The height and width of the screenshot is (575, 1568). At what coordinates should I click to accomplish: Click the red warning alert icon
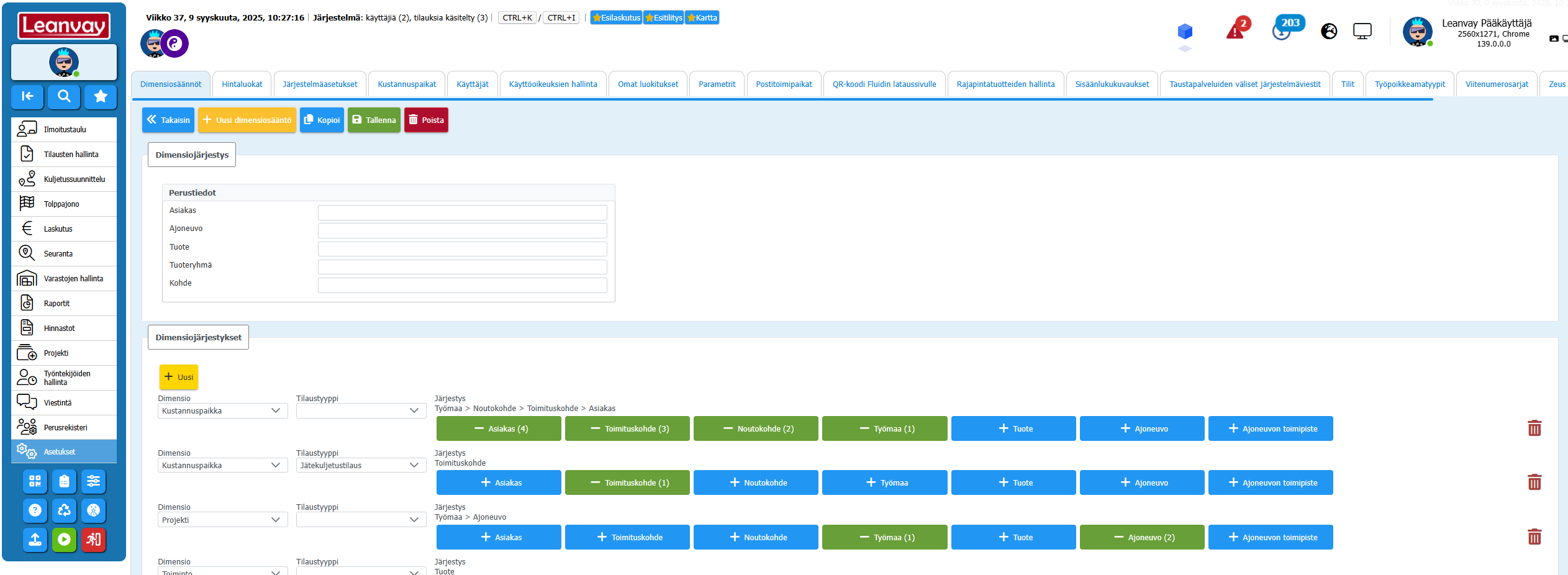pos(1236,30)
